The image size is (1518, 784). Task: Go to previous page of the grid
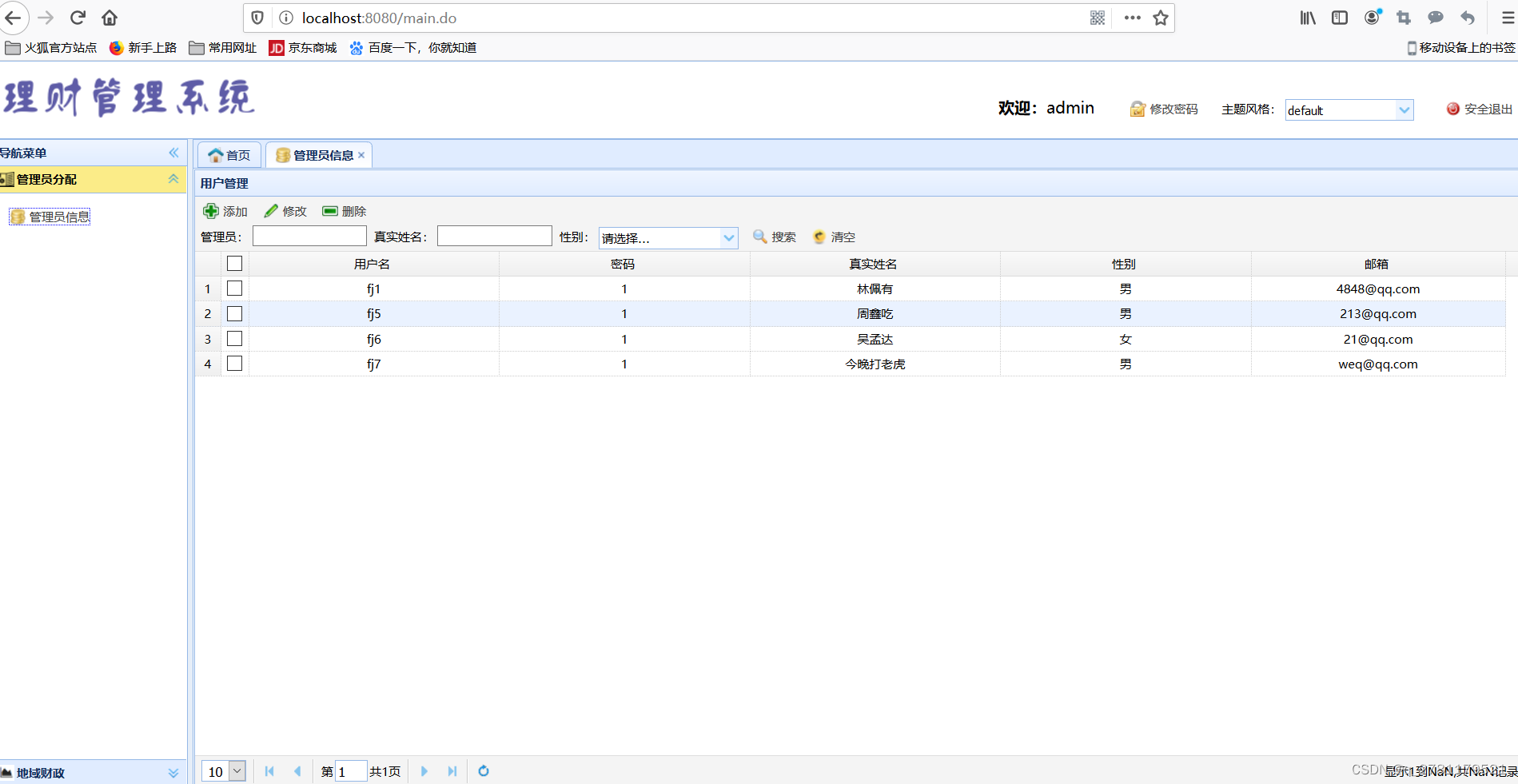[297, 771]
